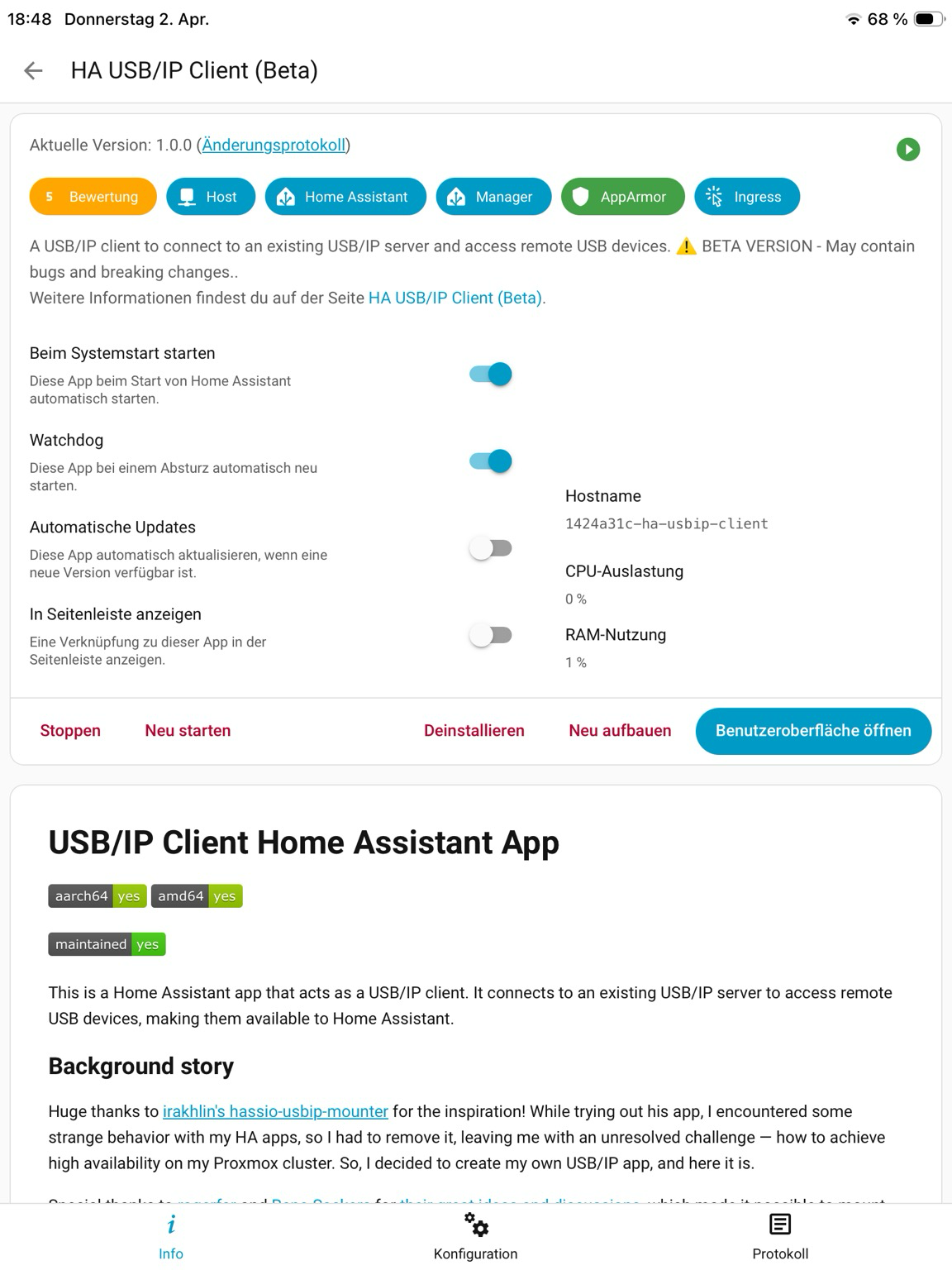Tap the orange Bewertung rating chip
Screen dimensions: 952x1270
tap(93, 197)
